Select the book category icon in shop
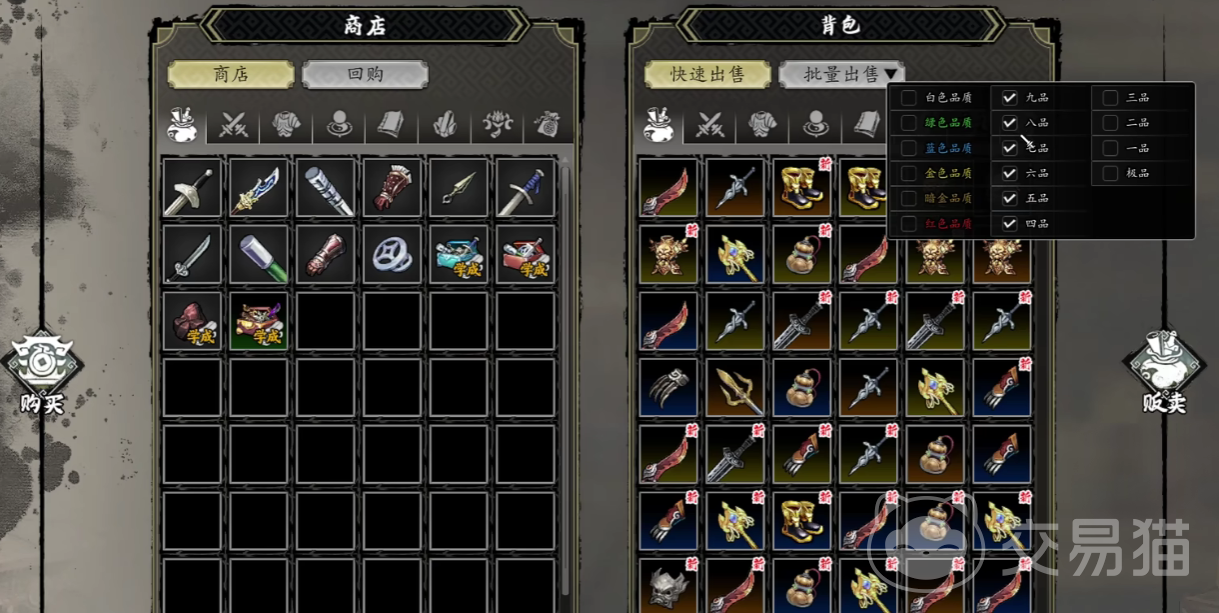Viewport: 1219px width, 613px height. pyautogui.click(x=390, y=126)
